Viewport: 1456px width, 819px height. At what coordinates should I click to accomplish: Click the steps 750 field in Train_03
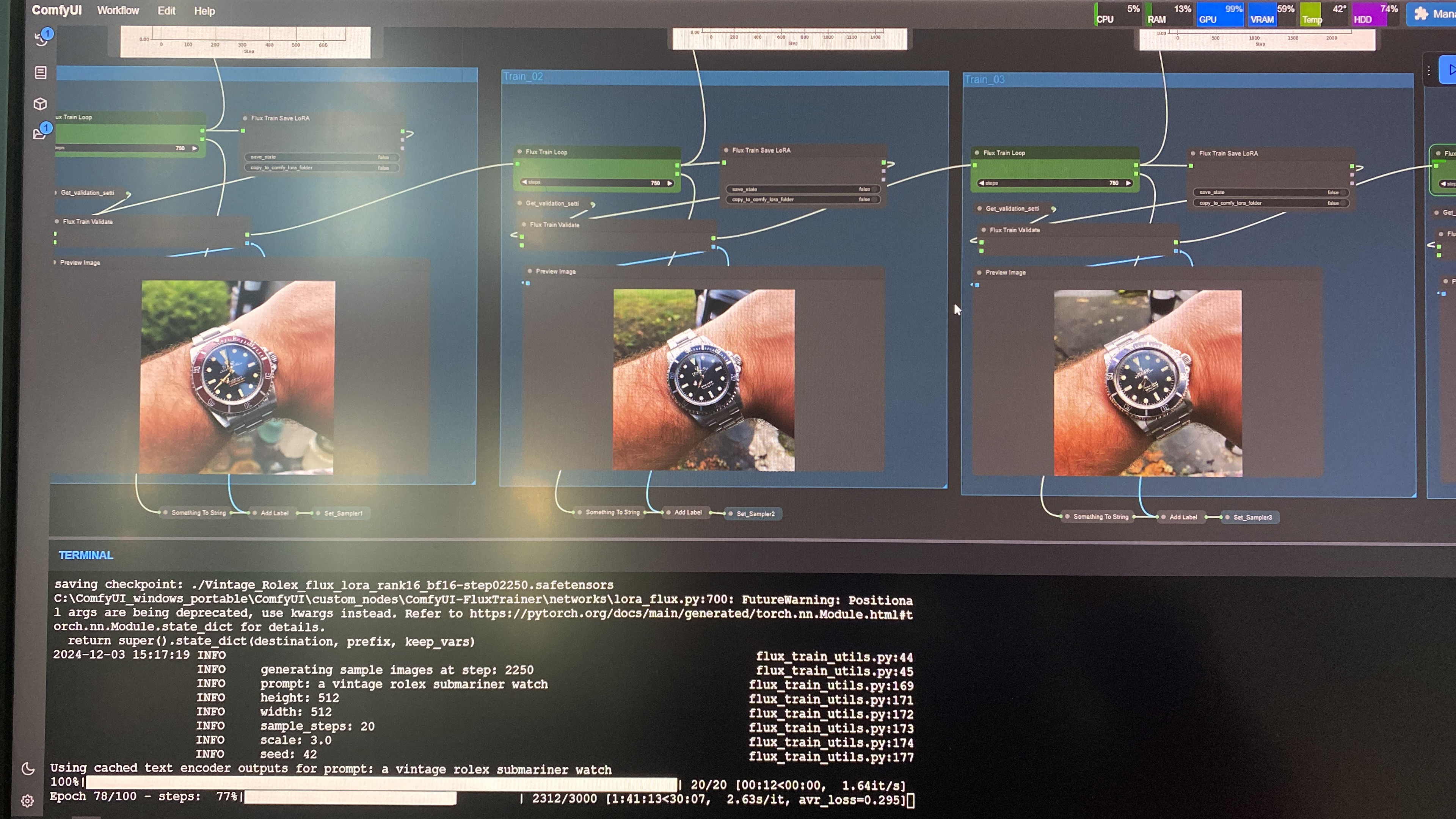pyautogui.click(x=1055, y=183)
